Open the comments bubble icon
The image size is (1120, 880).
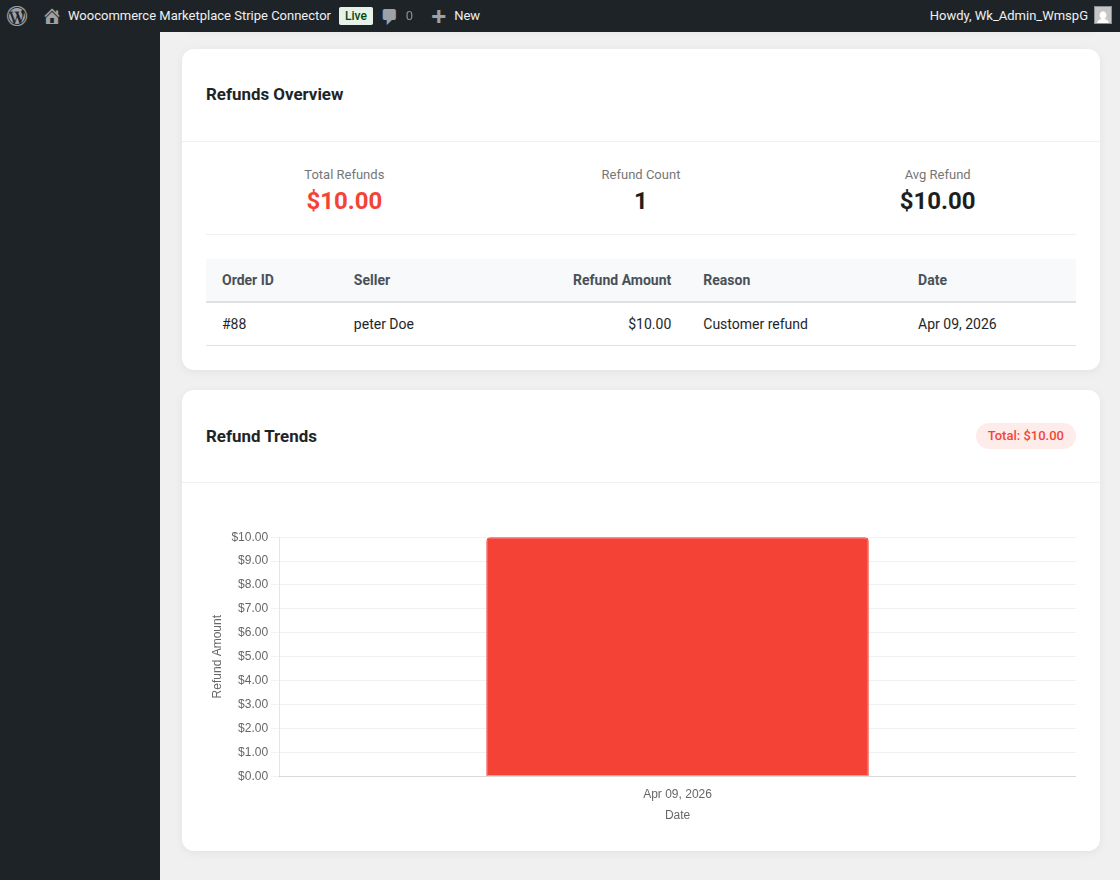tap(390, 16)
